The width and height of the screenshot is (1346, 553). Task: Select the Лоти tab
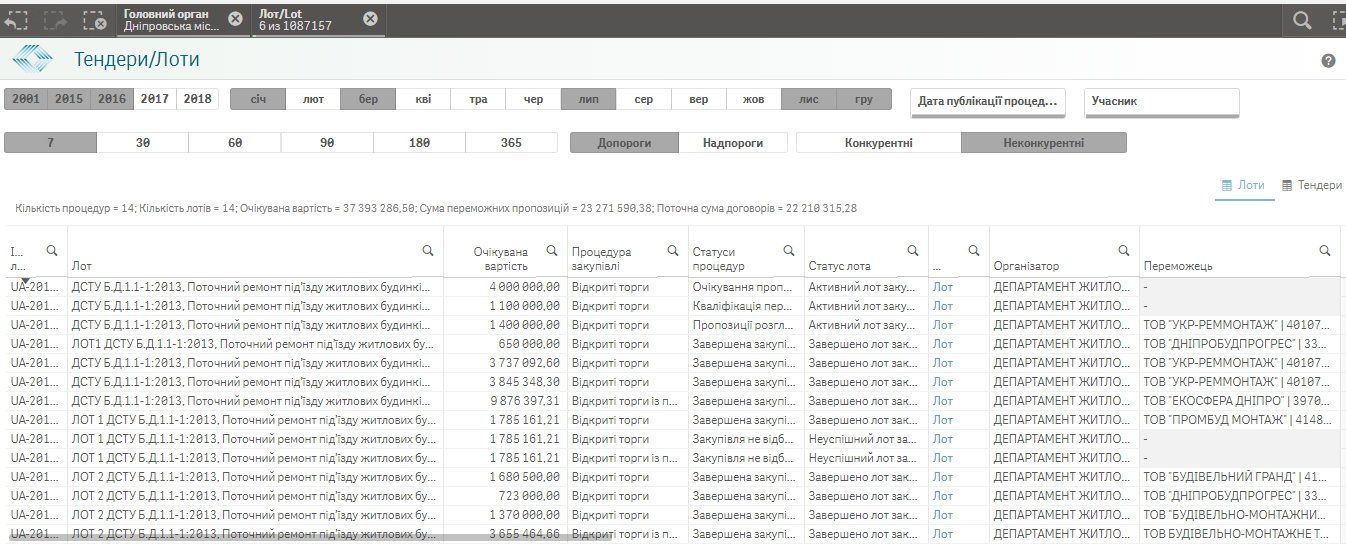[x=1243, y=185]
